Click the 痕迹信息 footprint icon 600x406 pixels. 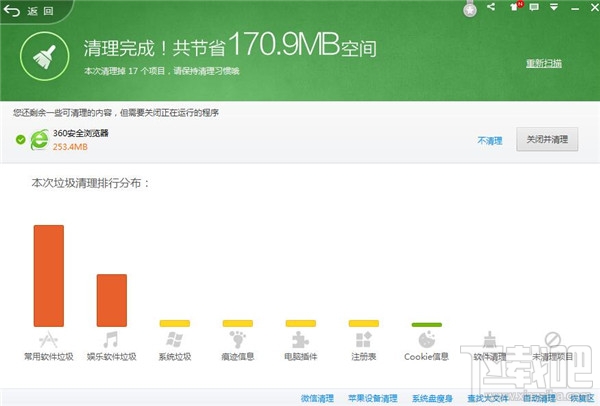(x=237, y=340)
